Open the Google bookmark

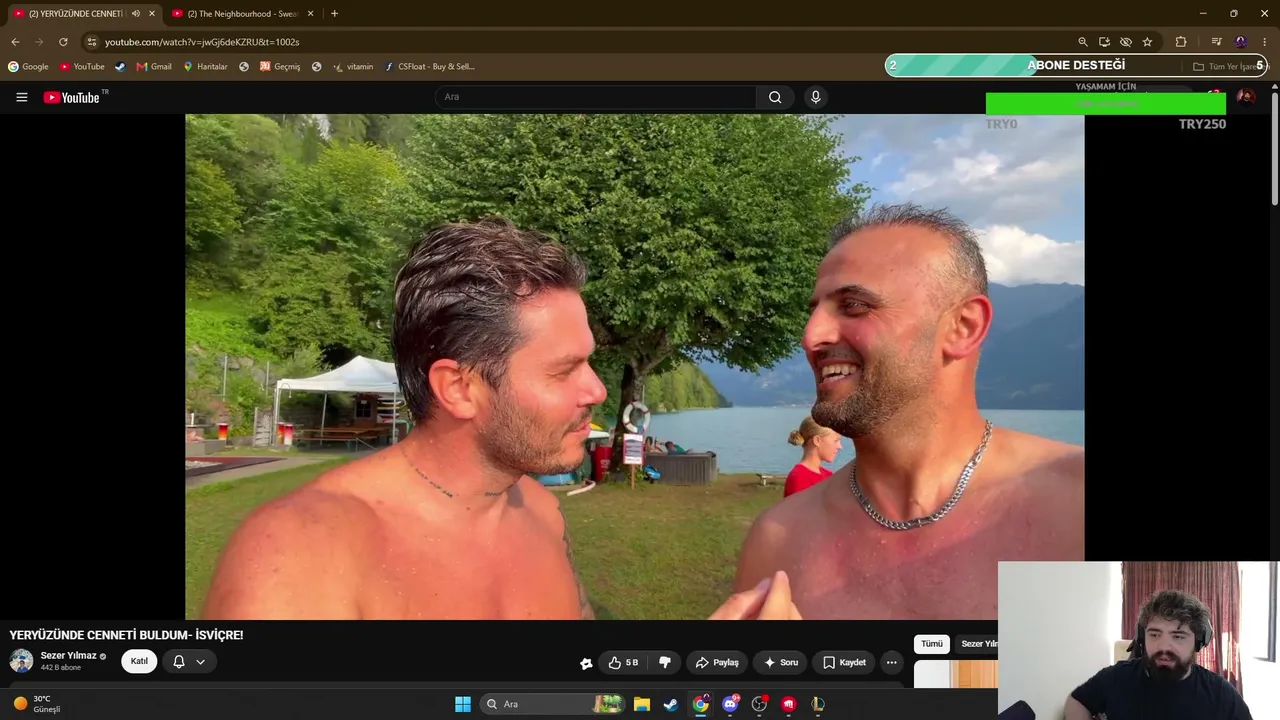tap(28, 67)
